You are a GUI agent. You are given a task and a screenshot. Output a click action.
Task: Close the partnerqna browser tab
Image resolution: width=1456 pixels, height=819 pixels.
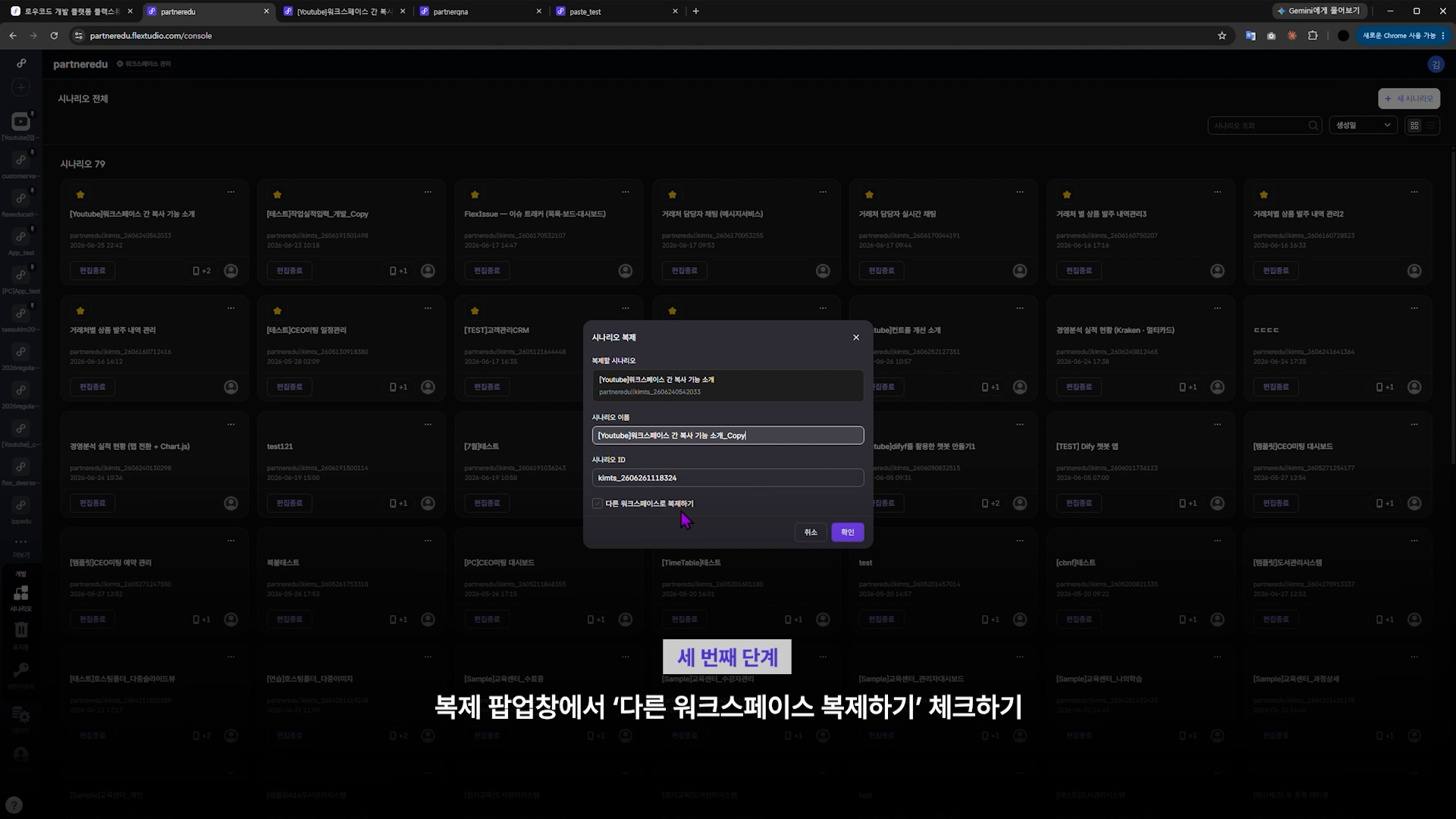click(x=539, y=11)
